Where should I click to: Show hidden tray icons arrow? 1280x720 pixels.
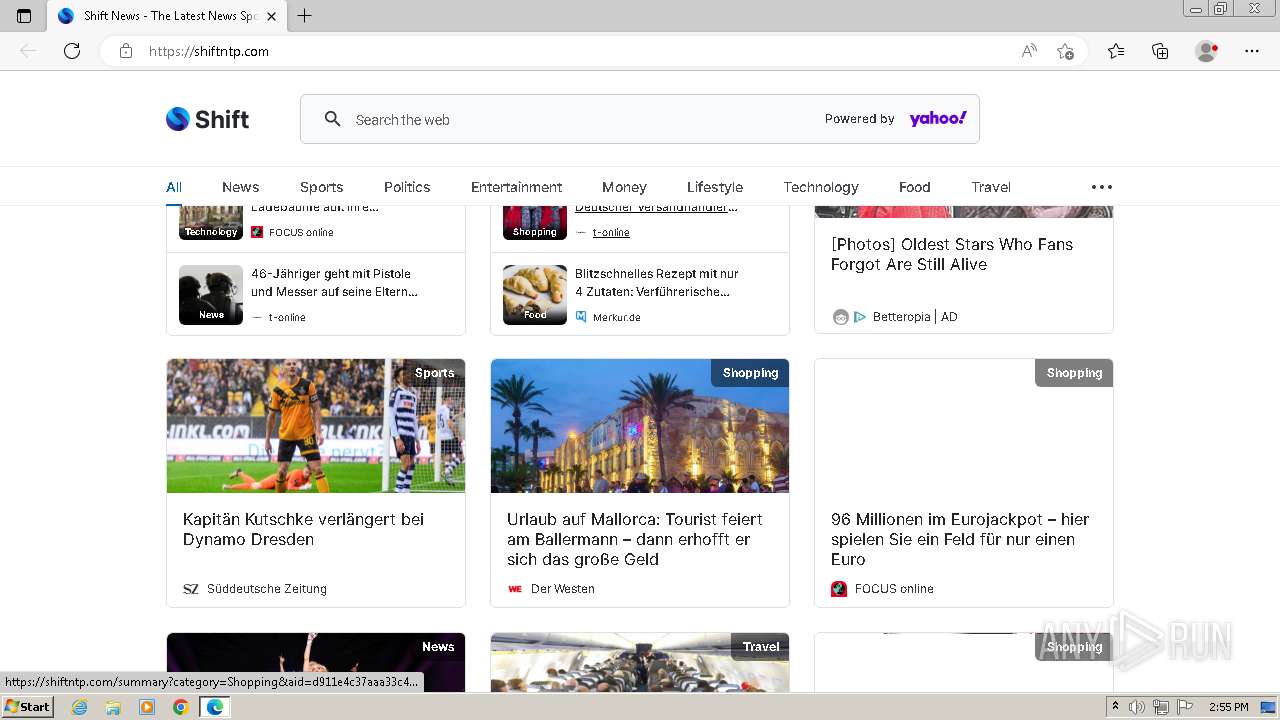pyautogui.click(x=1116, y=707)
